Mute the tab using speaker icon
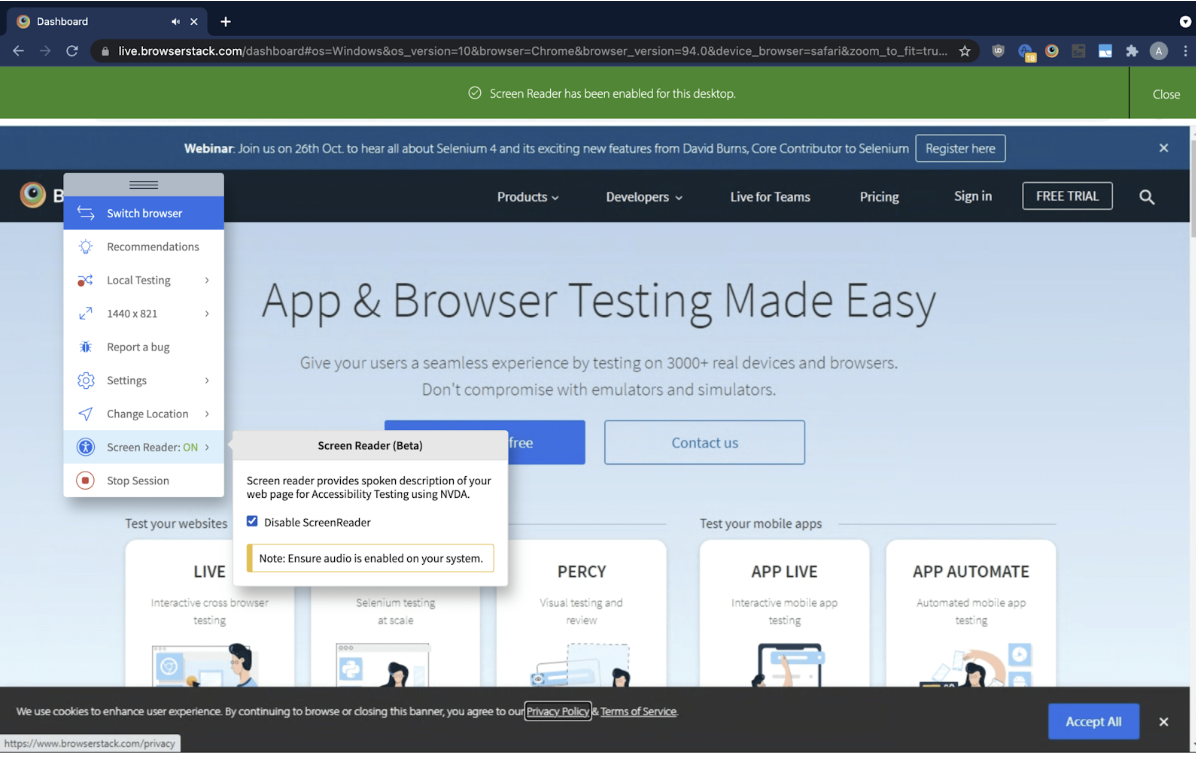The width and height of the screenshot is (1196, 760). (x=176, y=22)
